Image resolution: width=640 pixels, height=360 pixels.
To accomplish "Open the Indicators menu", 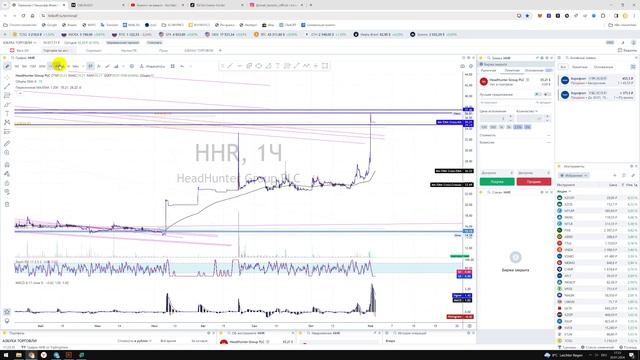I will (x=152, y=66).
